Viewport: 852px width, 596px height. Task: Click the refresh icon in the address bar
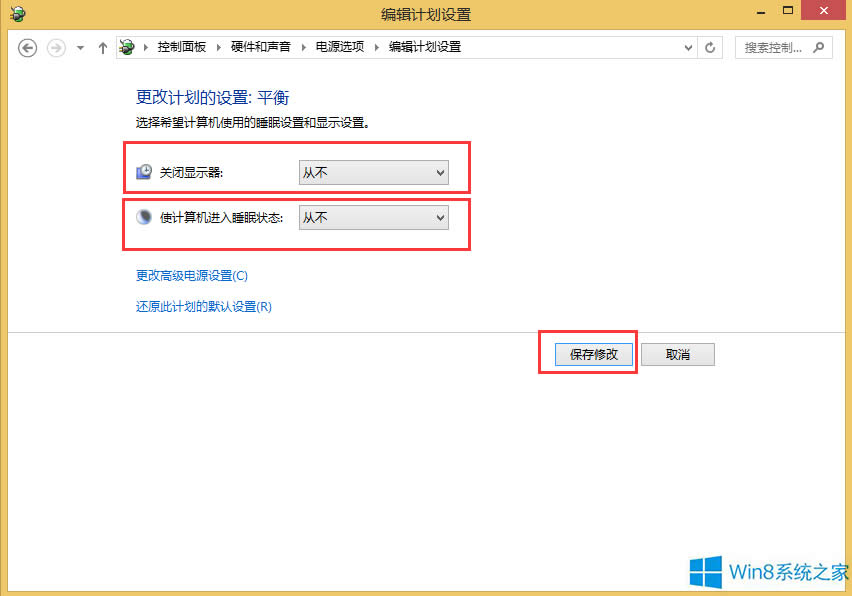pyautogui.click(x=709, y=47)
